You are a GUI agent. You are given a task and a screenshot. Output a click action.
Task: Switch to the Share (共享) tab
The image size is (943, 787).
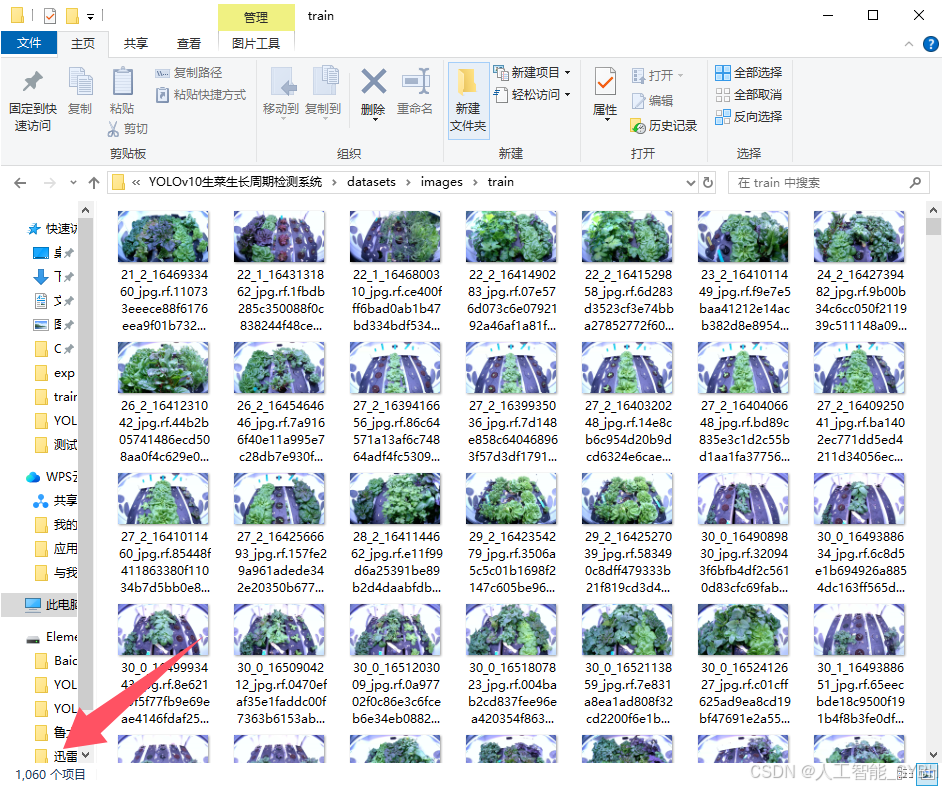click(x=135, y=43)
